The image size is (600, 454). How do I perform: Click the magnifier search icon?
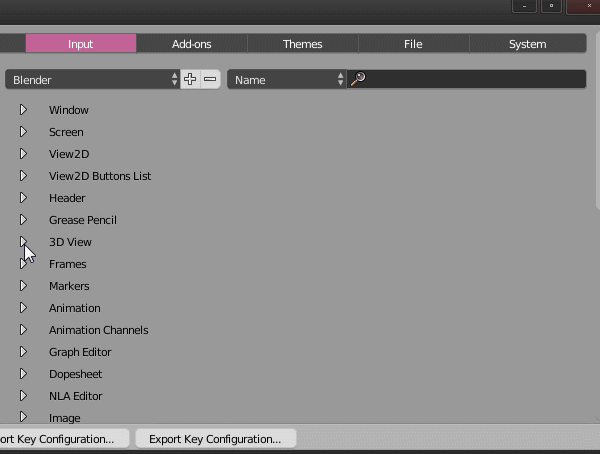[x=358, y=79]
